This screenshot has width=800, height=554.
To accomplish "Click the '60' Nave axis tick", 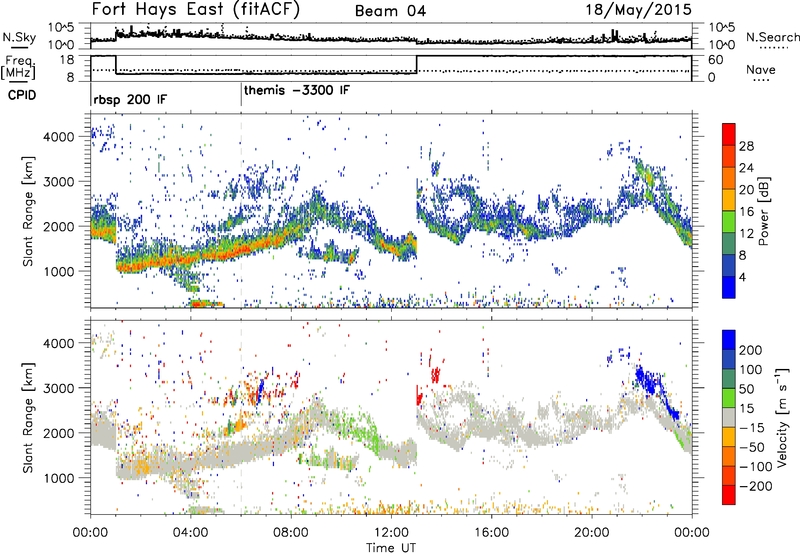I will 715,60.
